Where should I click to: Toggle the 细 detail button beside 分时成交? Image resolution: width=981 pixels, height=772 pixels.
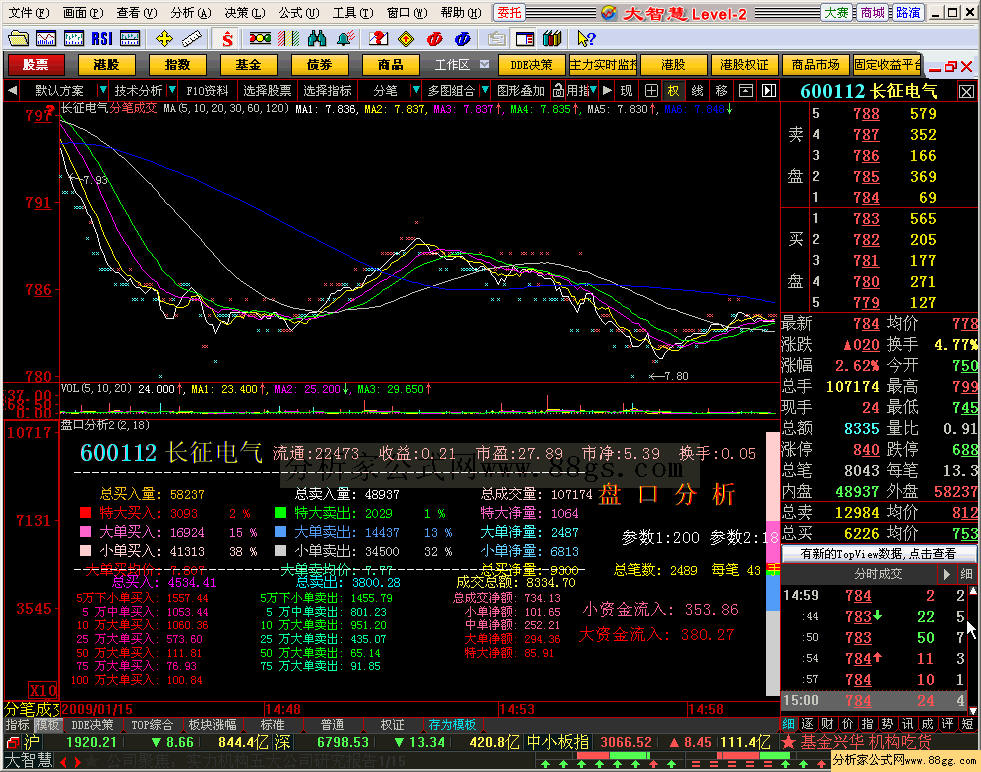click(966, 574)
